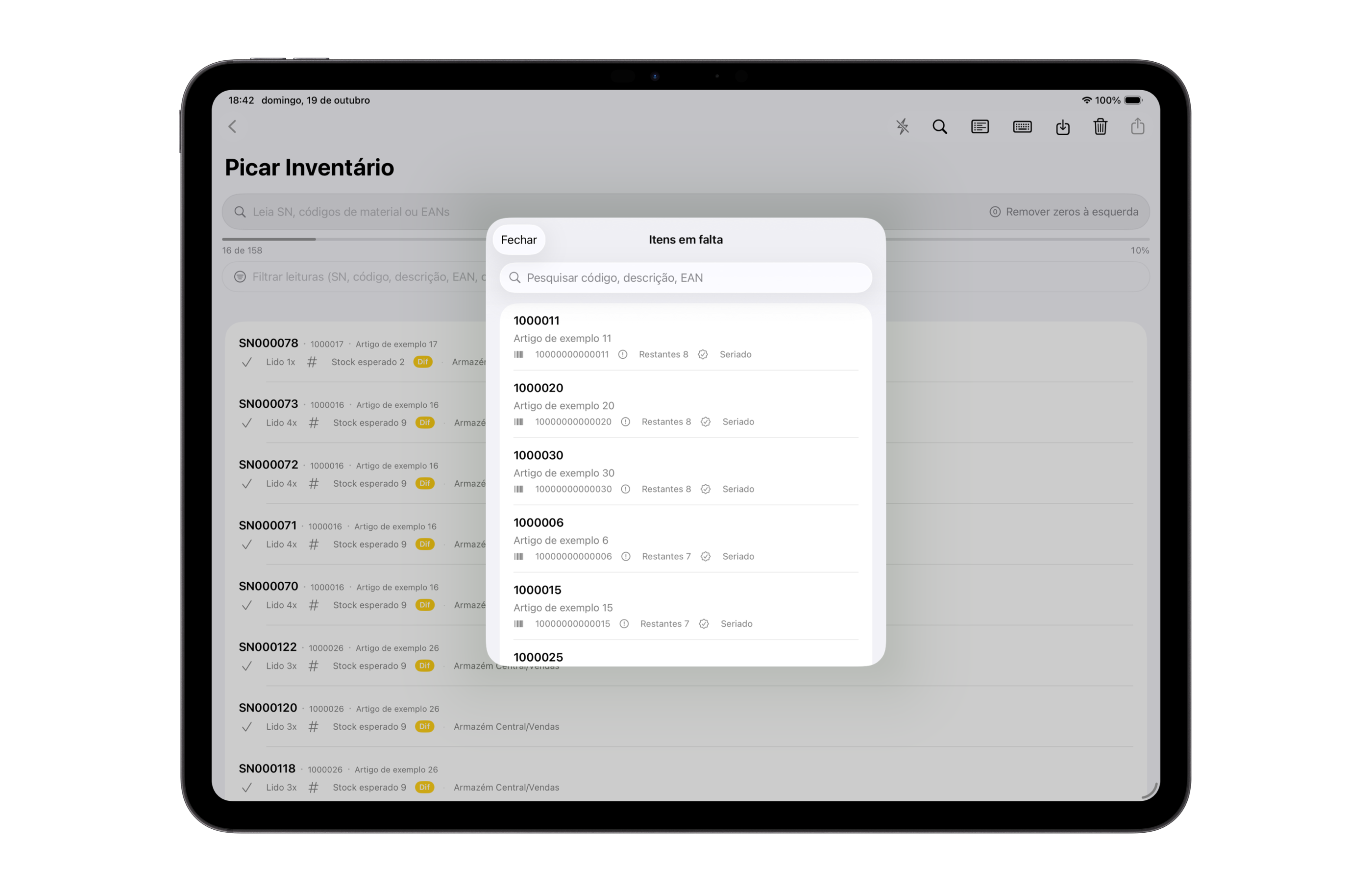Image resolution: width=1372 pixels, height=891 pixels.
Task: Click the Pesquisar código, descrição, EAN field
Action: [x=685, y=277]
